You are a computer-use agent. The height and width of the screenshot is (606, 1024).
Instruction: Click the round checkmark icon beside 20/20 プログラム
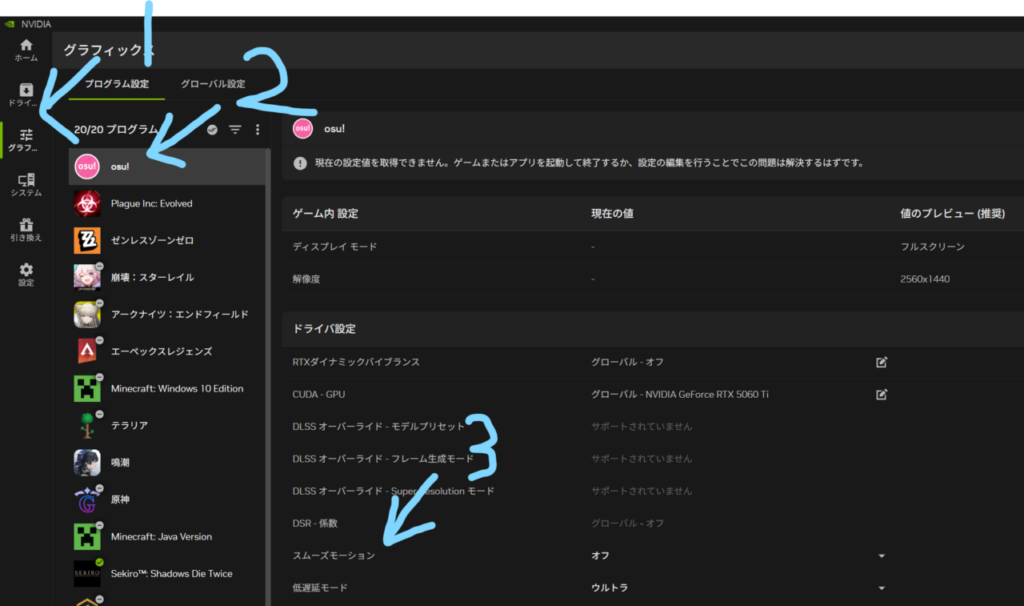click(x=212, y=129)
